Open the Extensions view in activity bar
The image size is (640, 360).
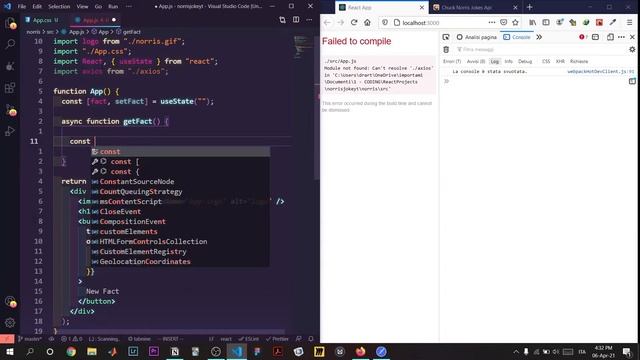pyautogui.click(x=10, y=88)
